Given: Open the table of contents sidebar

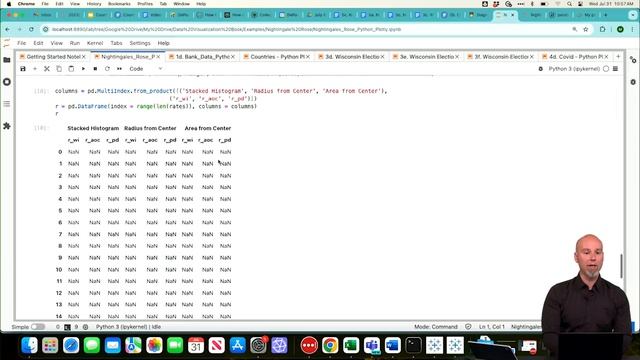Looking at the screenshot, I should point(7,104).
